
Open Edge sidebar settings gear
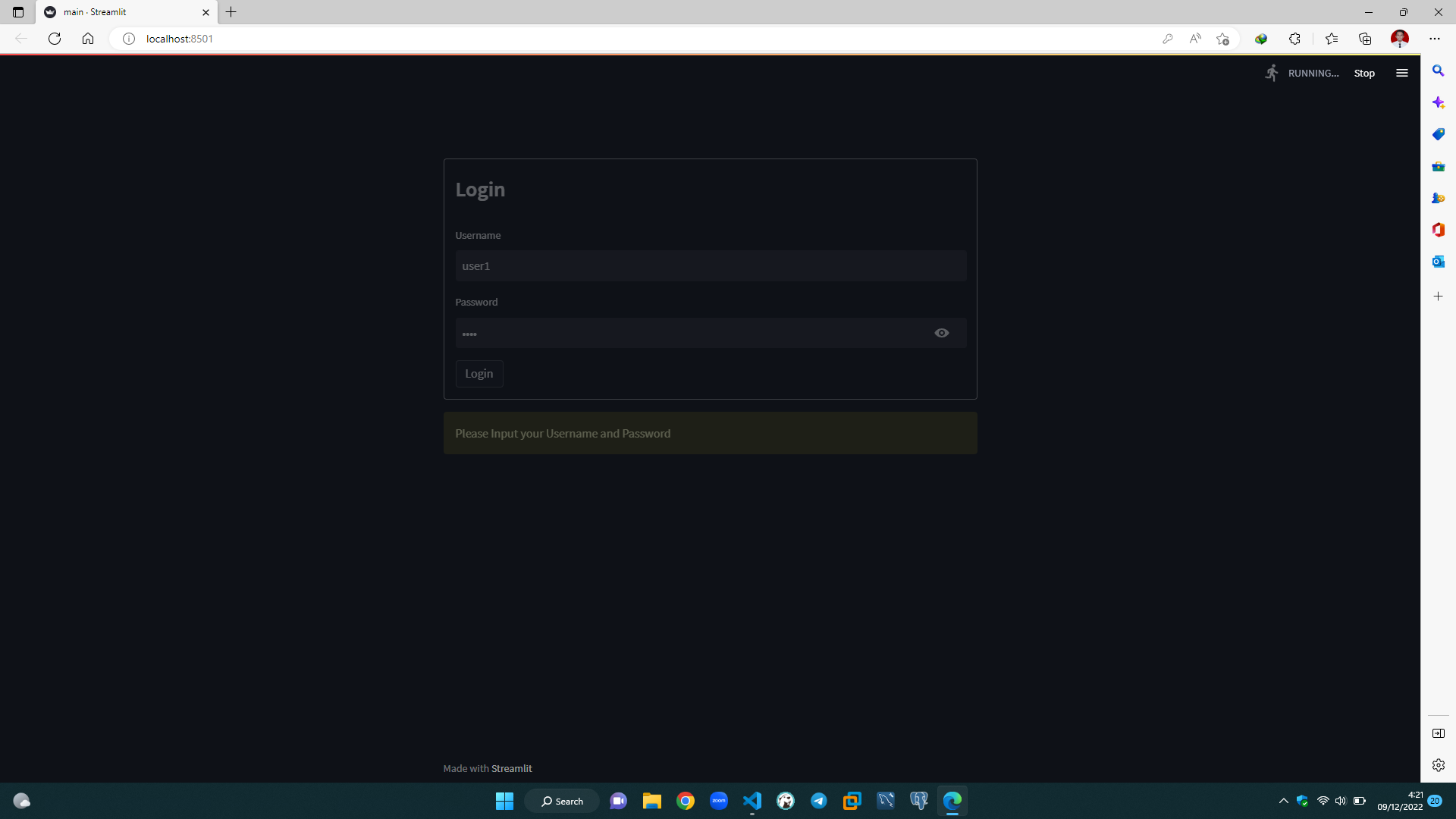coord(1438,765)
